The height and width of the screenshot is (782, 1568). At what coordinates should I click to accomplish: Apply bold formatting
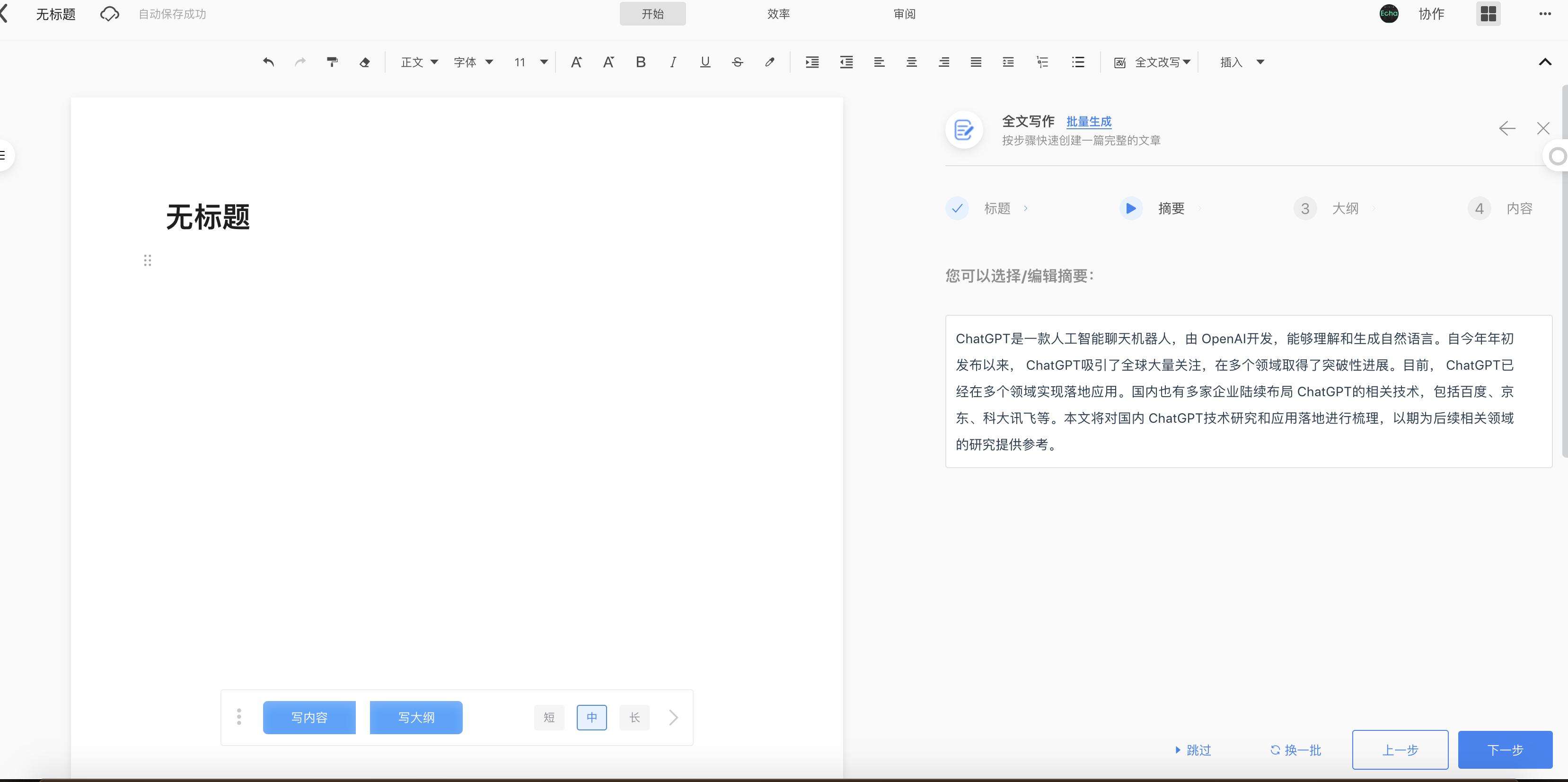[640, 62]
